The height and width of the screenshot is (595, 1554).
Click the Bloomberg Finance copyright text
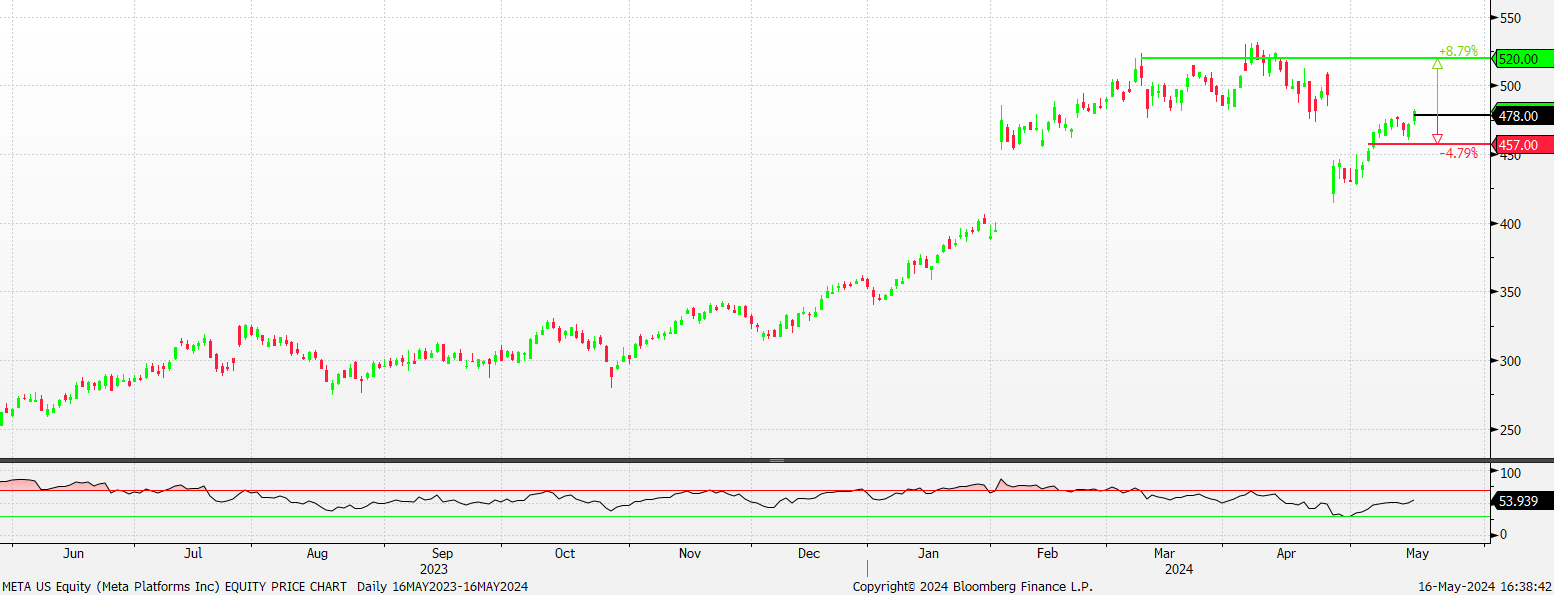point(972,586)
